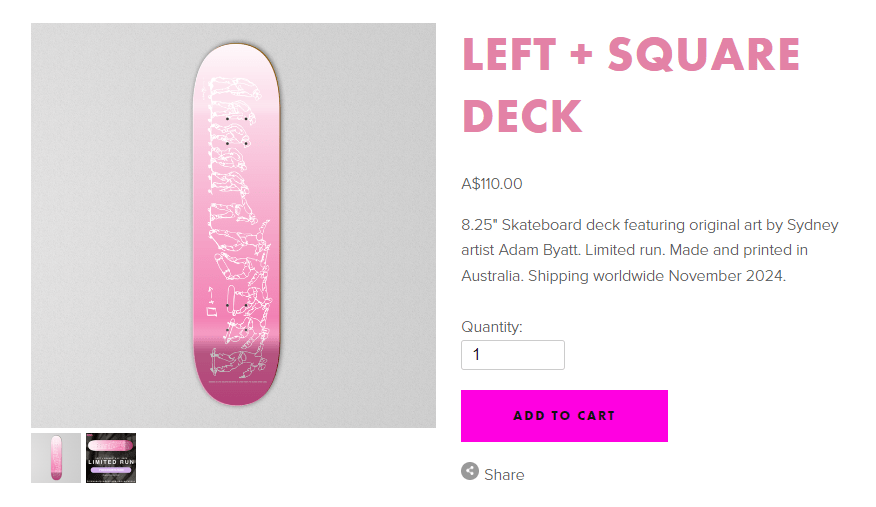Click the word LEFT in the title
Screen dimensions: 876x507
click(x=516, y=55)
